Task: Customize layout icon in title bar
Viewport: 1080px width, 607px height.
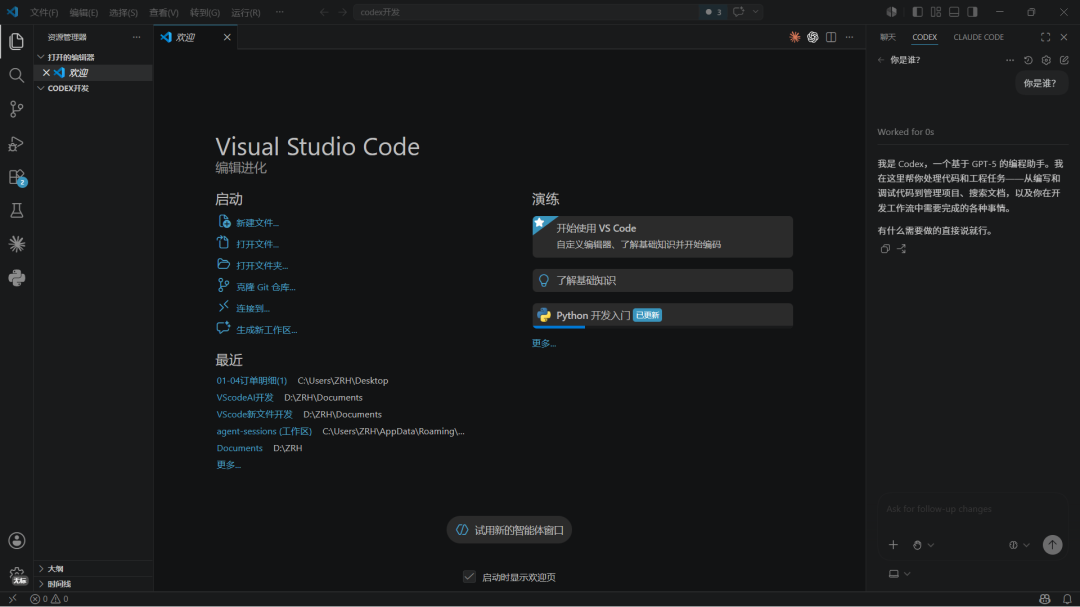Action: [x=935, y=12]
